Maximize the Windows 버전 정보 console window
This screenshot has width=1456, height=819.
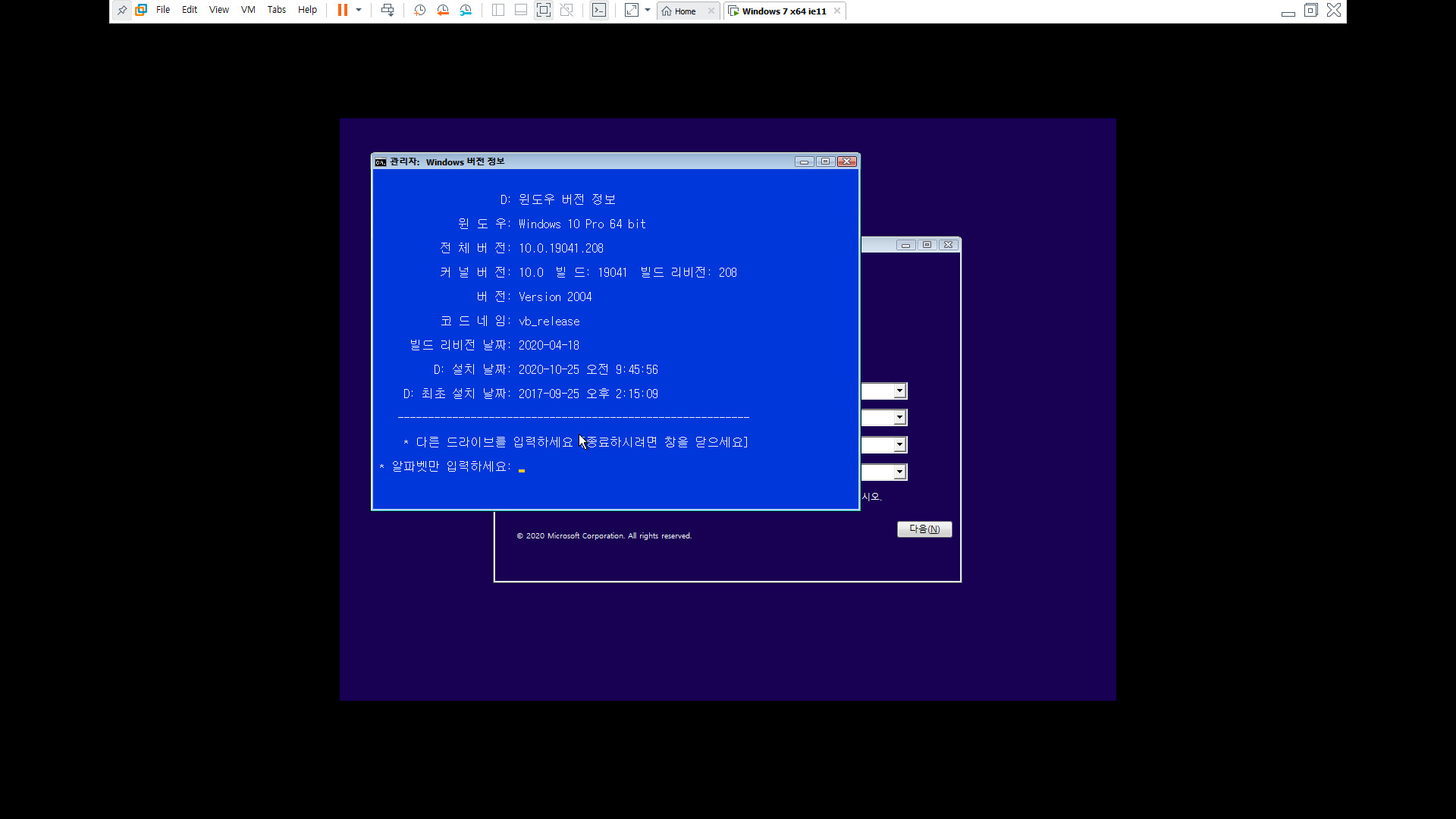826,162
